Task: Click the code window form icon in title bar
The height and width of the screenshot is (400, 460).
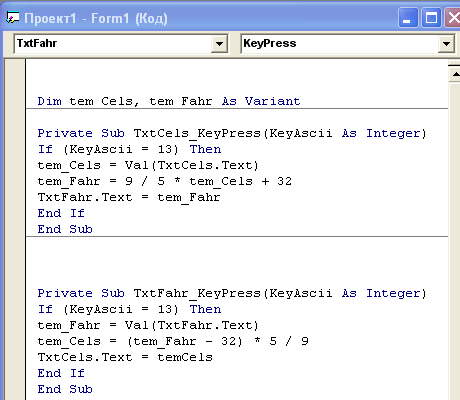Action: (x=13, y=18)
